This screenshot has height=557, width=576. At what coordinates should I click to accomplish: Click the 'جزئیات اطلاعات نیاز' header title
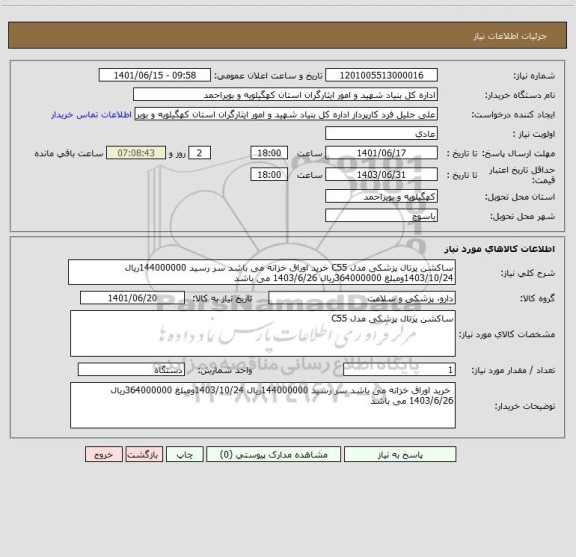click(x=510, y=36)
